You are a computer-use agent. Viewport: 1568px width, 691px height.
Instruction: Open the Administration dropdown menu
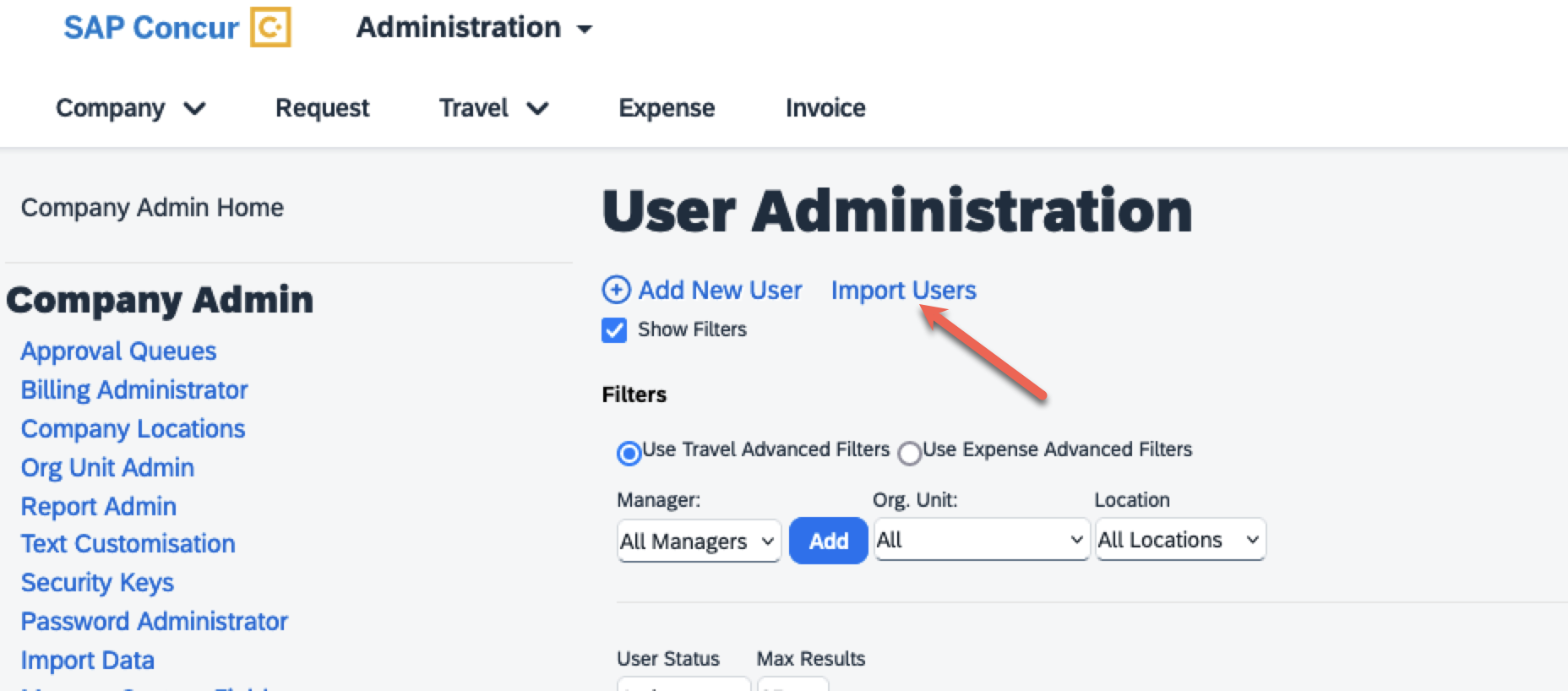tap(474, 28)
